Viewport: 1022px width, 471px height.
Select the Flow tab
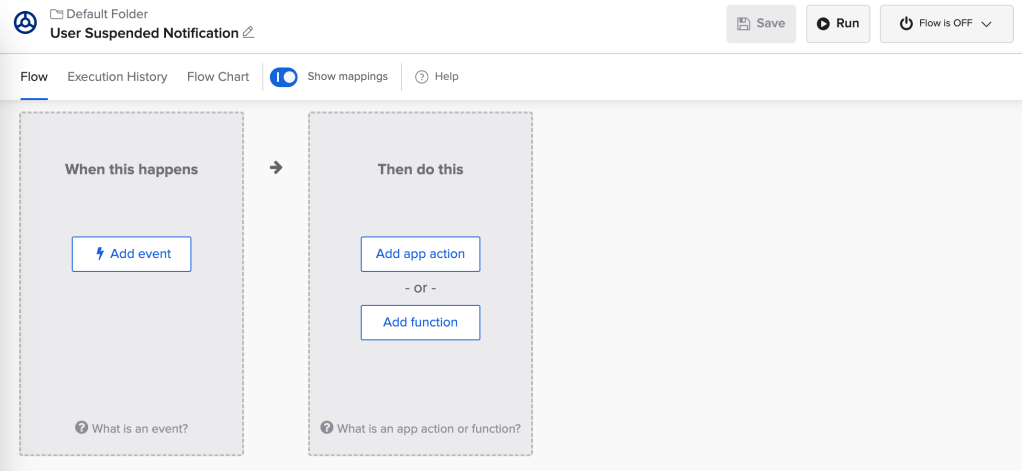(34, 77)
